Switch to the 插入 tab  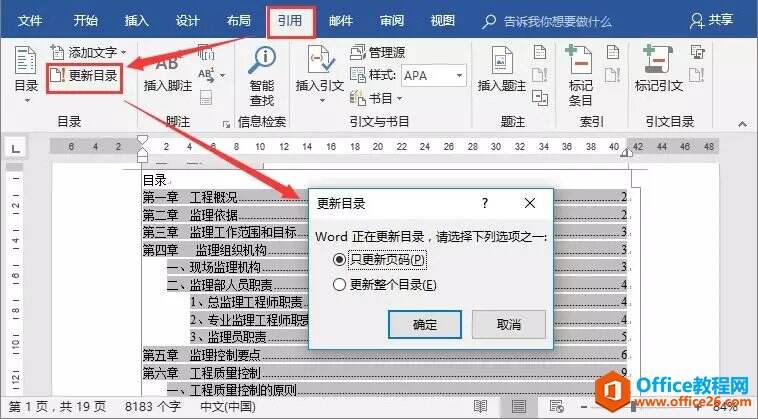pos(136,20)
